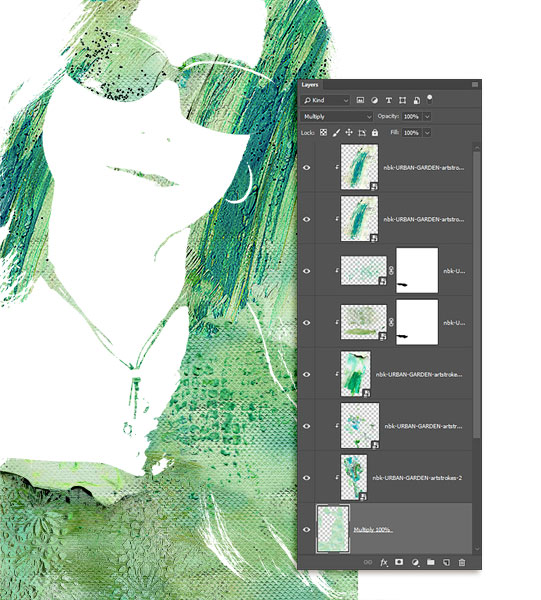Click the Fill 100% value field
The width and height of the screenshot is (541, 600).
412,133
